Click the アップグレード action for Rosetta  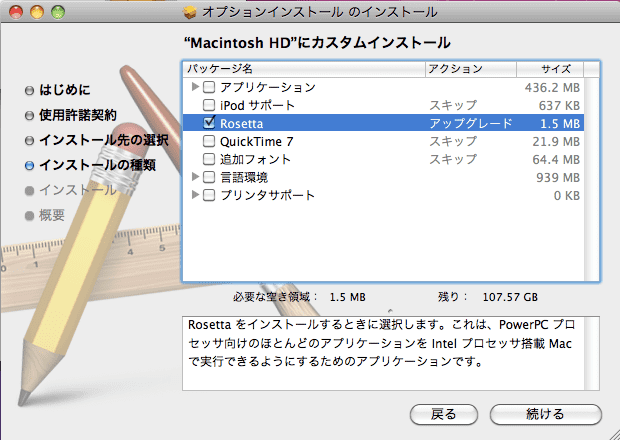tap(471, 123)
